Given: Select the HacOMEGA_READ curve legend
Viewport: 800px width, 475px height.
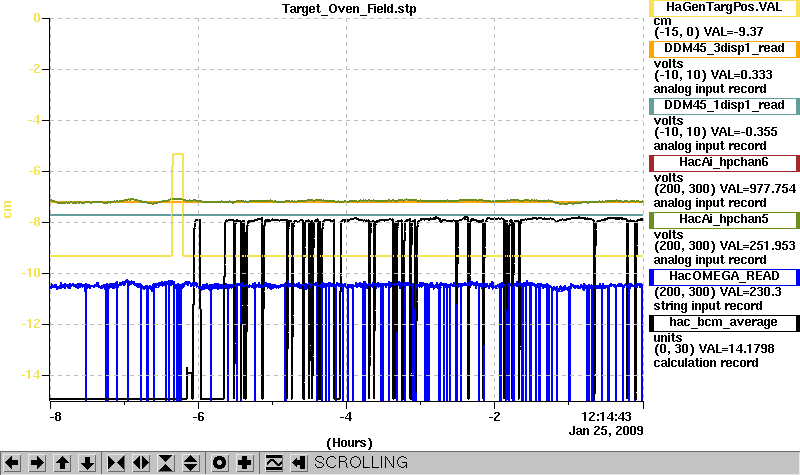Looking at the screenshot, I should (724, 277).
